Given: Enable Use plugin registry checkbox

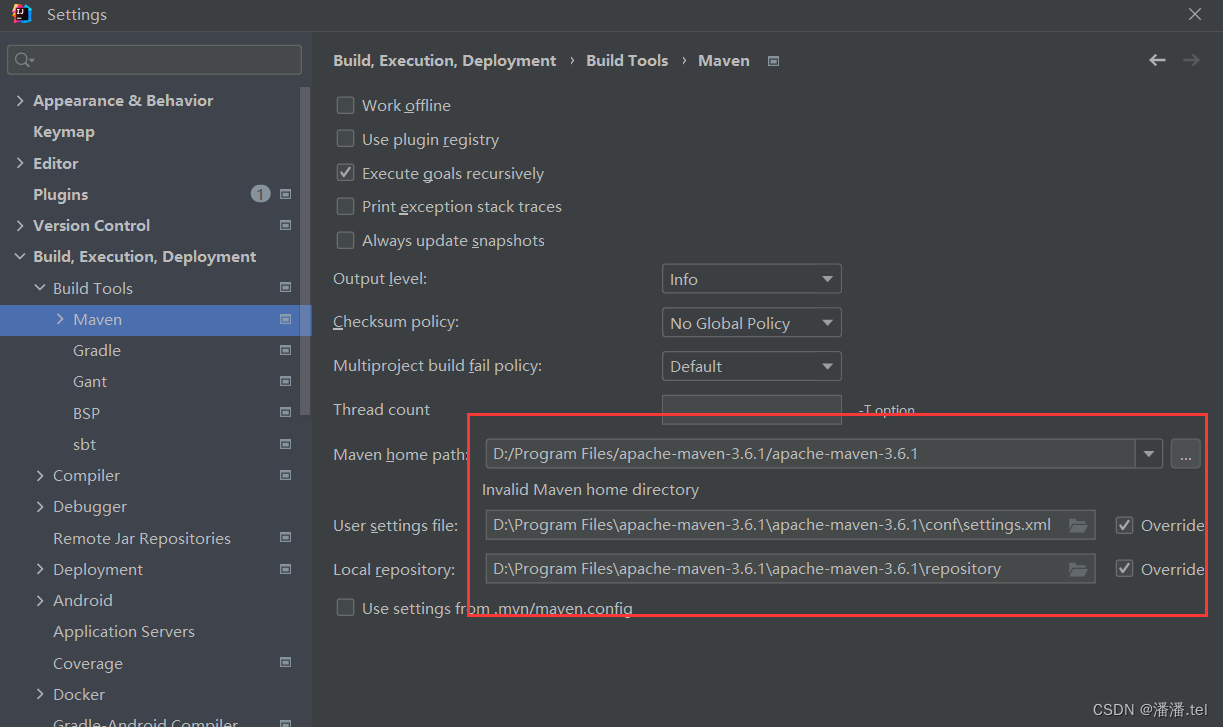Looking at the screenshot, I should [x=345, y=139].
